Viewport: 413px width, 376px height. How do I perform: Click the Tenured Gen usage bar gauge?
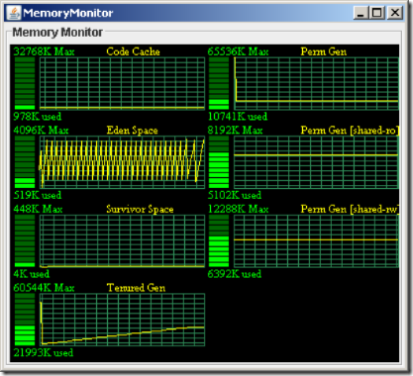coord(25,319)
